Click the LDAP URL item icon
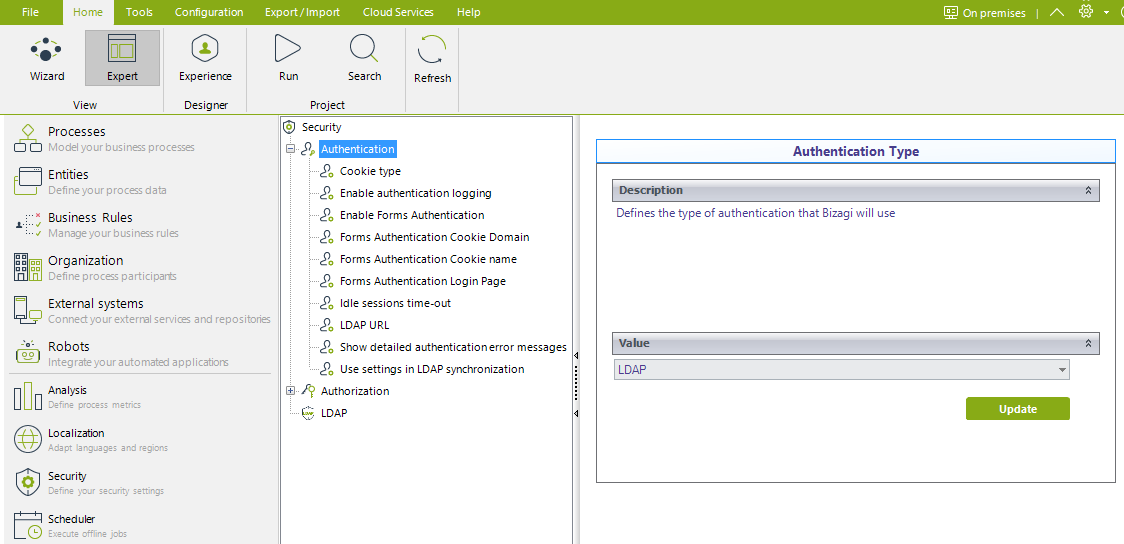This screenshot has width=1124, height=544. click(x=327, y=325)
